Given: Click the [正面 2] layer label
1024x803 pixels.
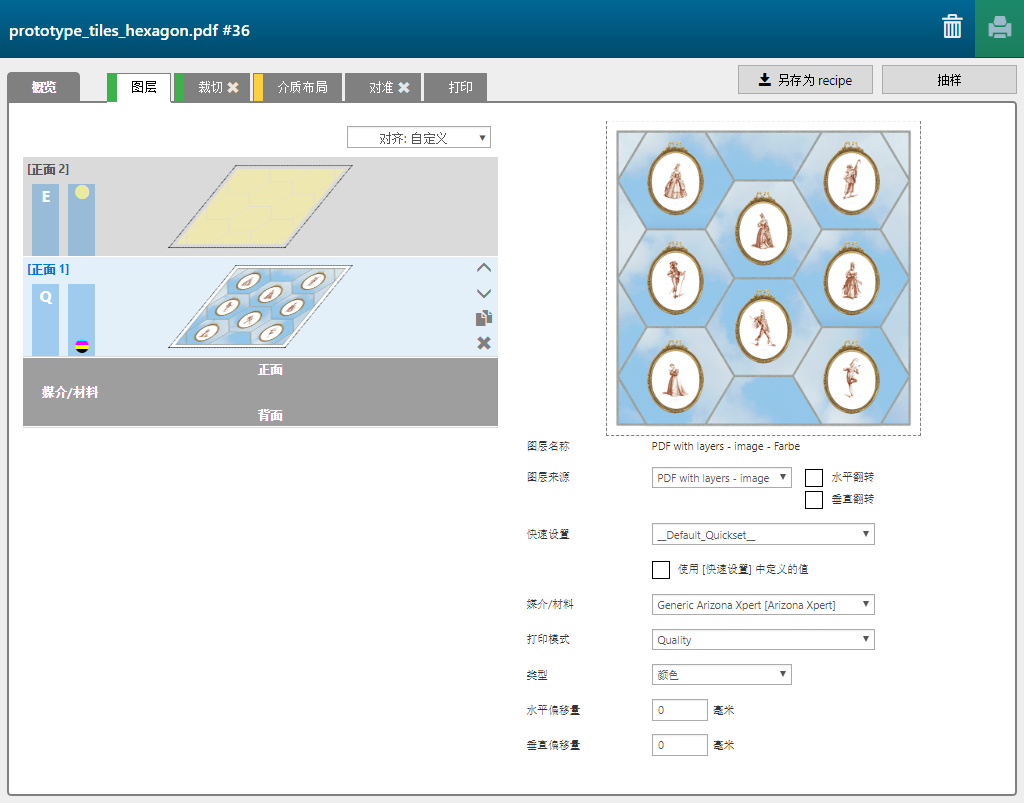Looking at the screenshot, I should (48, 170).
